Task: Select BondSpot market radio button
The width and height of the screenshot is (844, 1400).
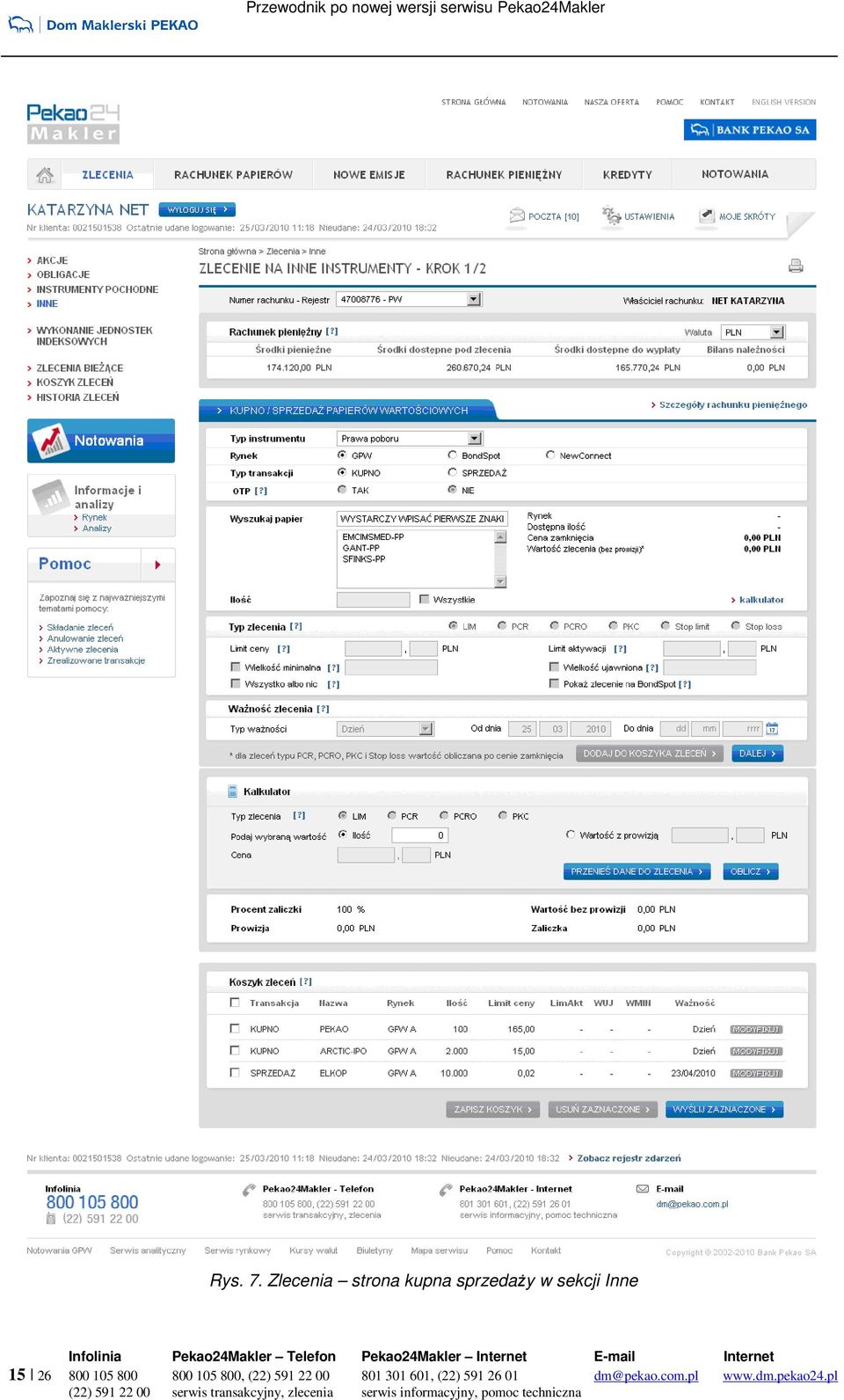Action: tap(452, 456)
